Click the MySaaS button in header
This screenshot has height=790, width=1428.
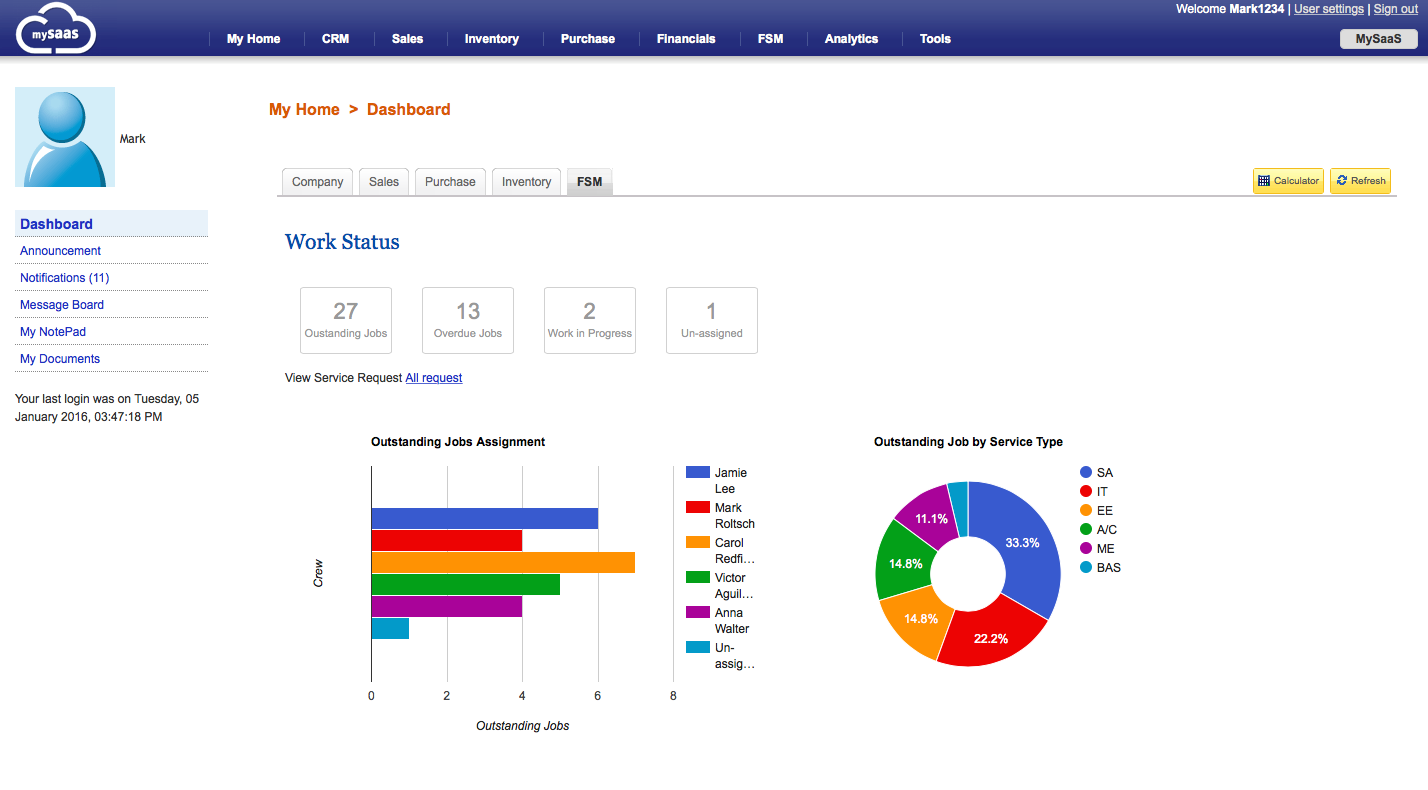coord(1378,39)
